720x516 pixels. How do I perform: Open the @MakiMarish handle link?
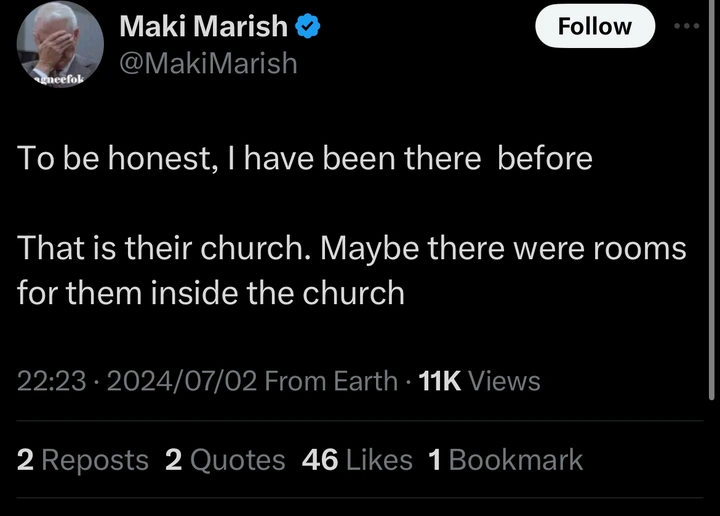pyautogui.click(x=208, y=63)
